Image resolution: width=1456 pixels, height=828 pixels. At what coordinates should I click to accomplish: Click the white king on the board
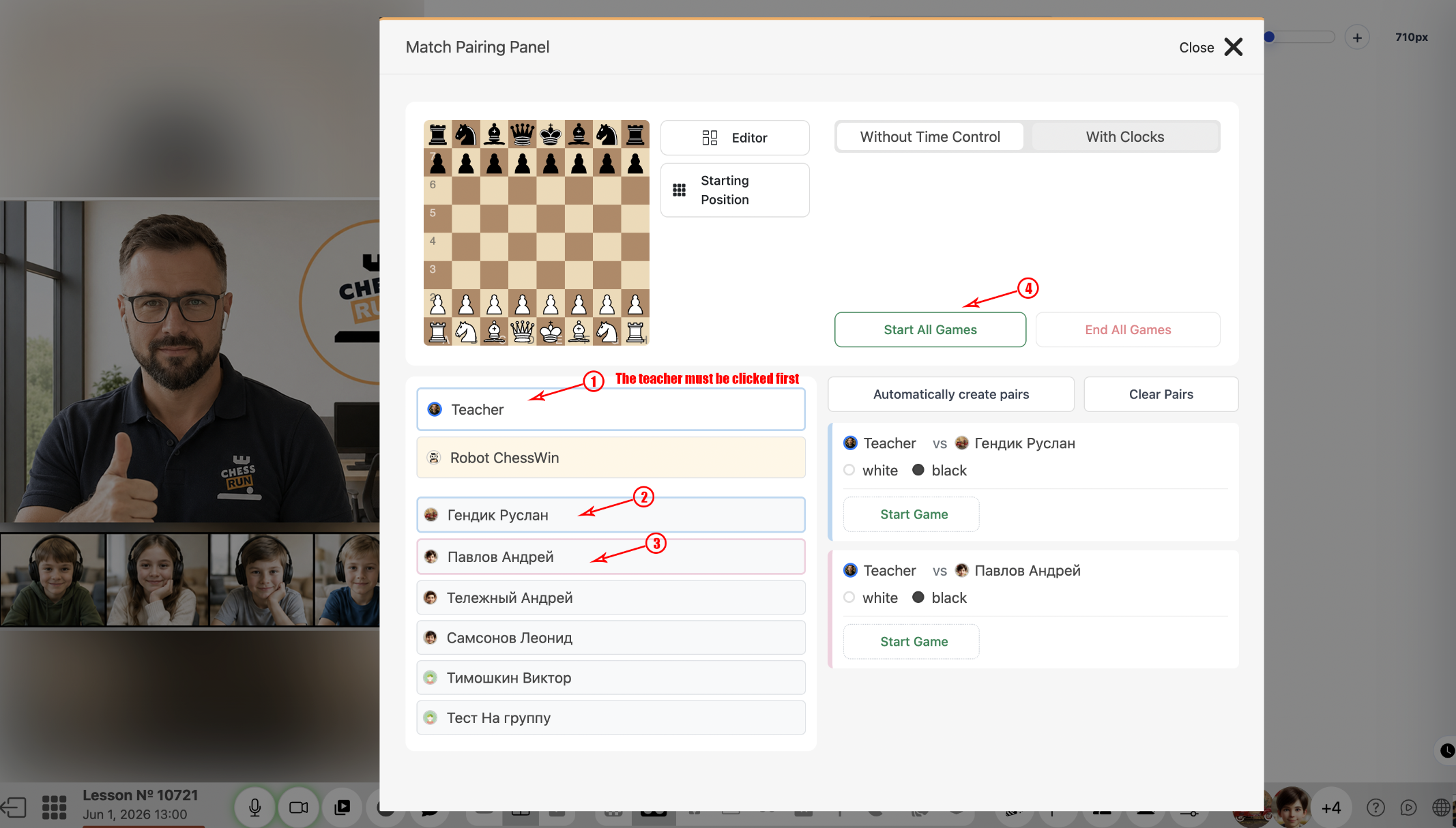click(x=551, y=332)
